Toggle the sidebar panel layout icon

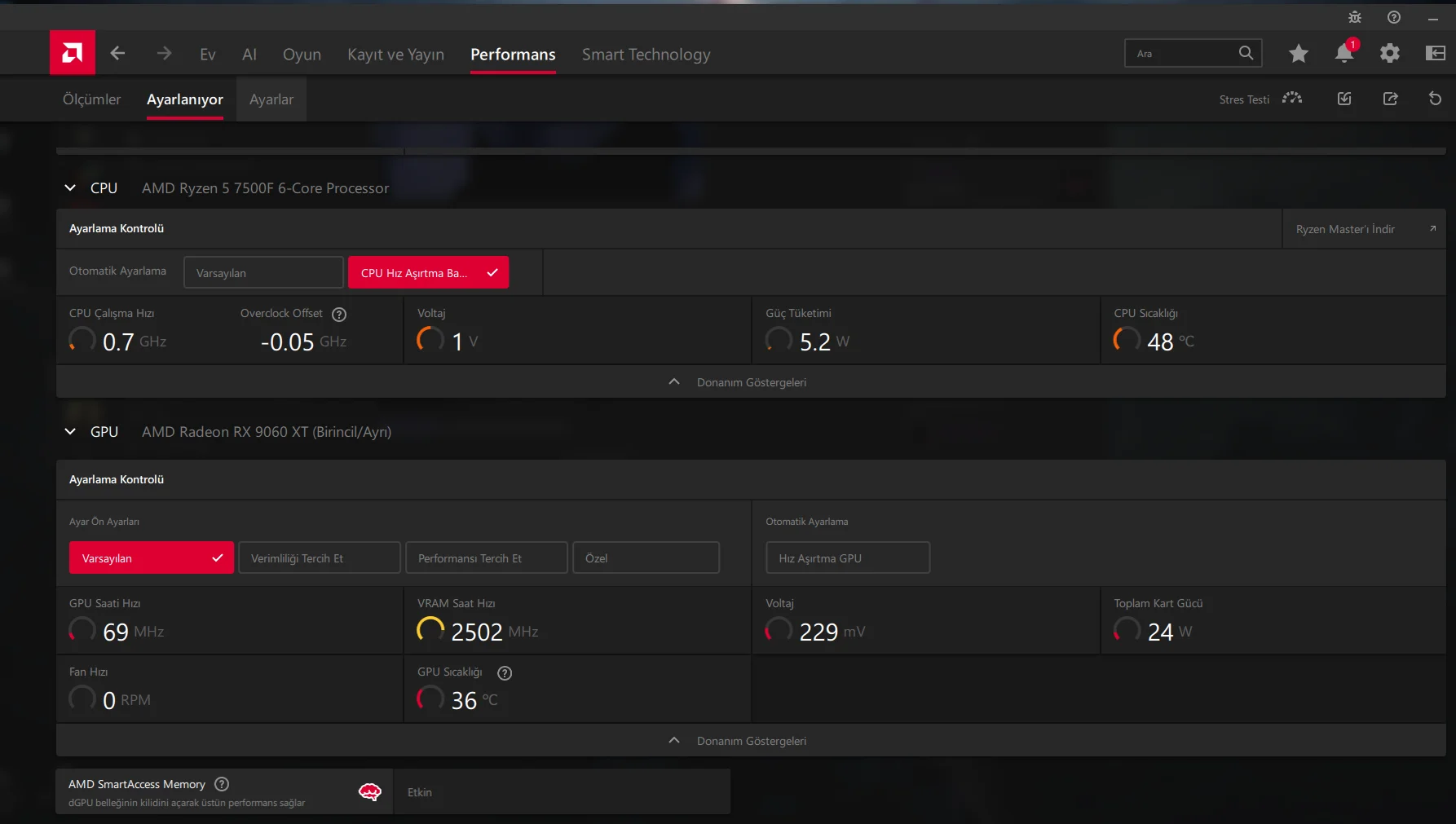[1436, 54]
